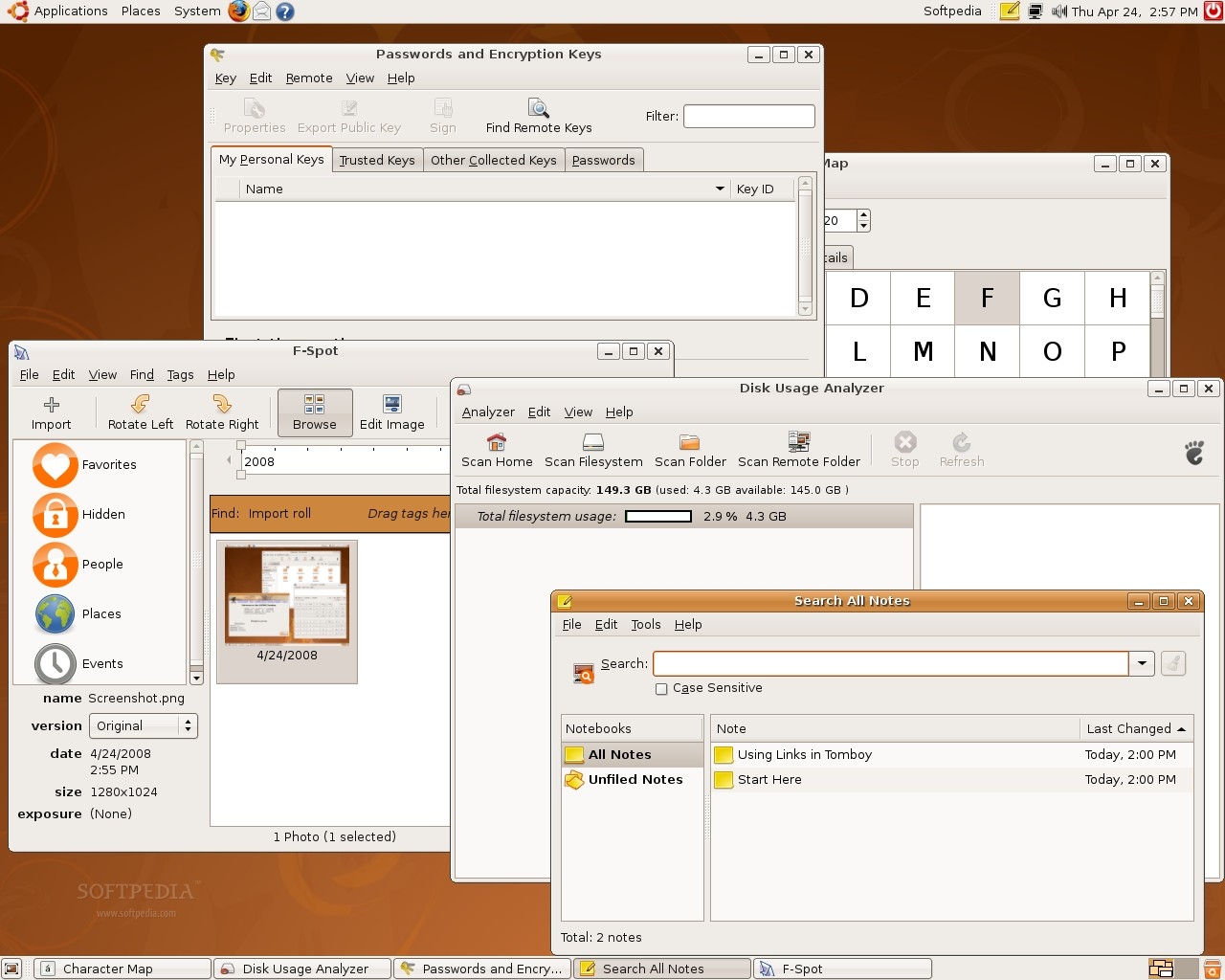Click the Name column sort arrow in keys list
This screenshot has height=980, width=1225.
coord(720,189)
